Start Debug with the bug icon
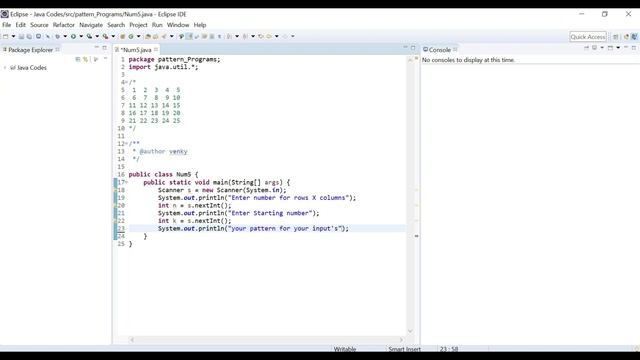Viewport: 640px width, 360px height. pos(57,36)
